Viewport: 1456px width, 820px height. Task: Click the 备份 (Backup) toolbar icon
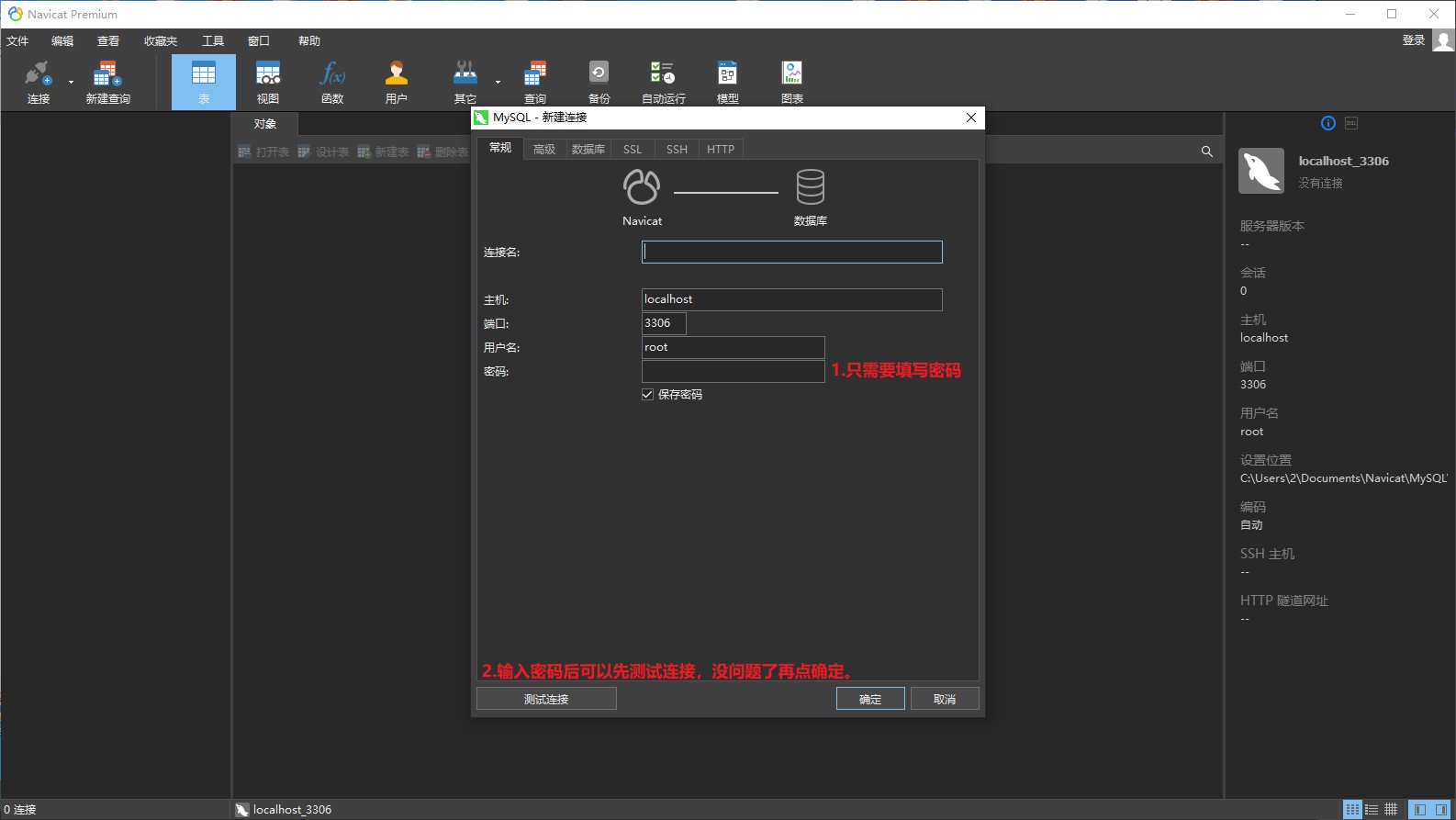click(599, 82)
